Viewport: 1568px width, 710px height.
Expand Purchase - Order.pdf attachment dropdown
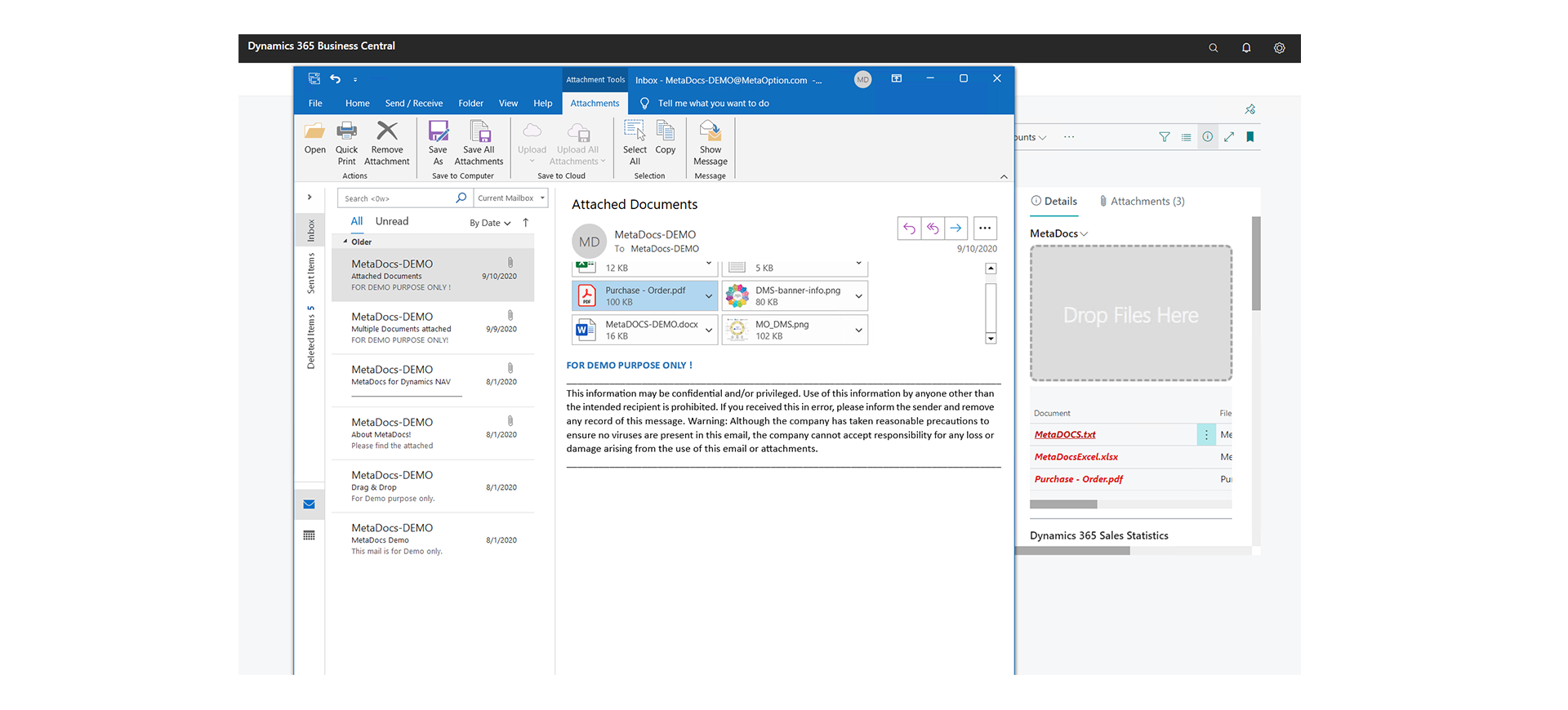point(709,296)
